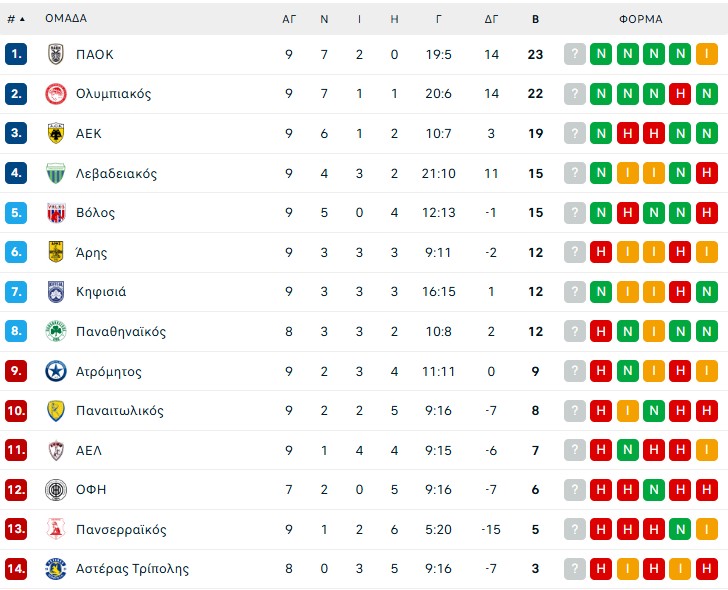The image size is (728, 590).
Task: Click the Λεβαδειακός team logo
Action: pyautogui.click(x=56, y=173)
